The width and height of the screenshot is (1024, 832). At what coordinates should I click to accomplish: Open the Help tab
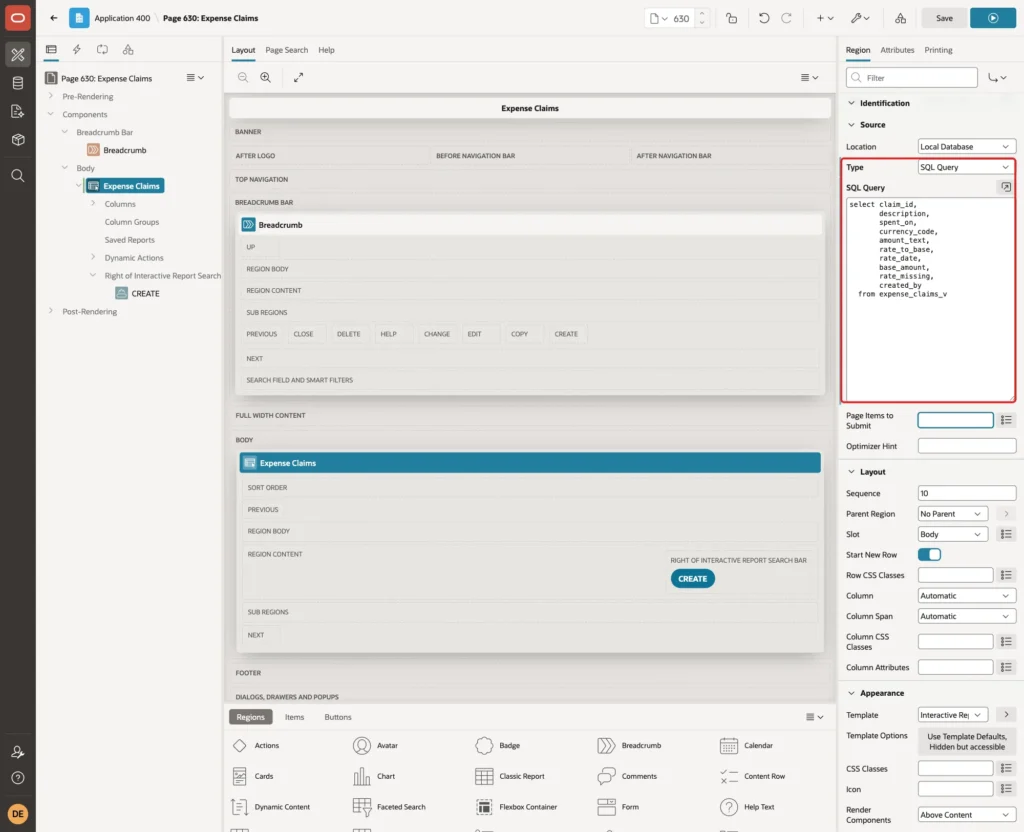[326, 50]
